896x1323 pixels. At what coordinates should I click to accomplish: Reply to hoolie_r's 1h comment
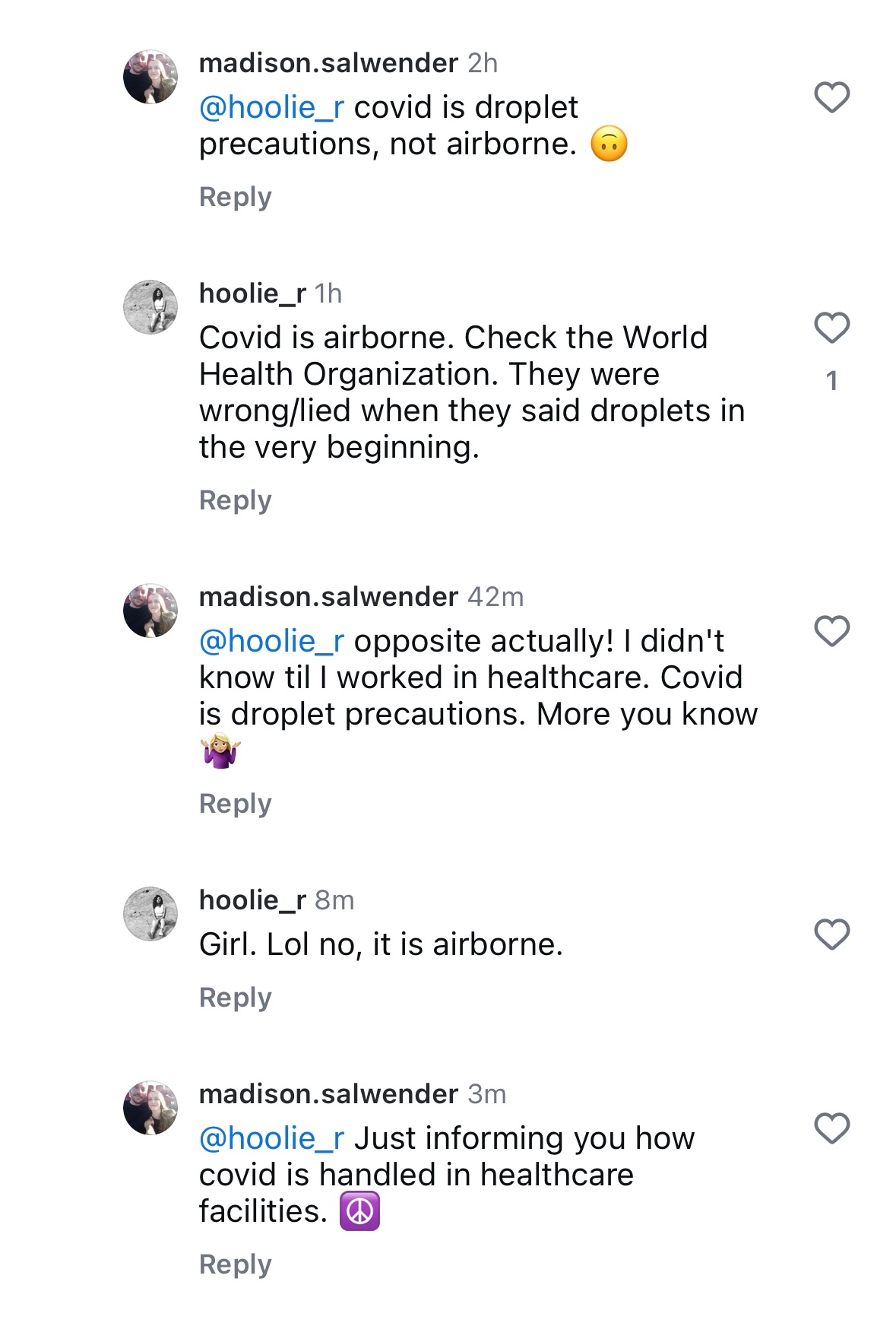235,500
